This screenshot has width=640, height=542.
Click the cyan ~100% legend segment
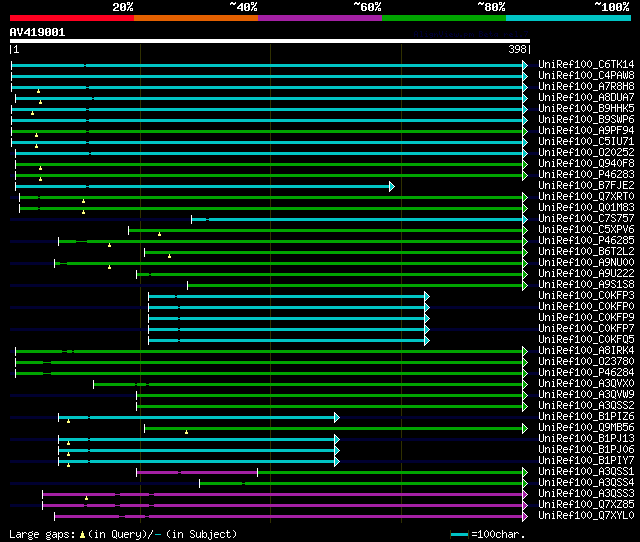568,18
